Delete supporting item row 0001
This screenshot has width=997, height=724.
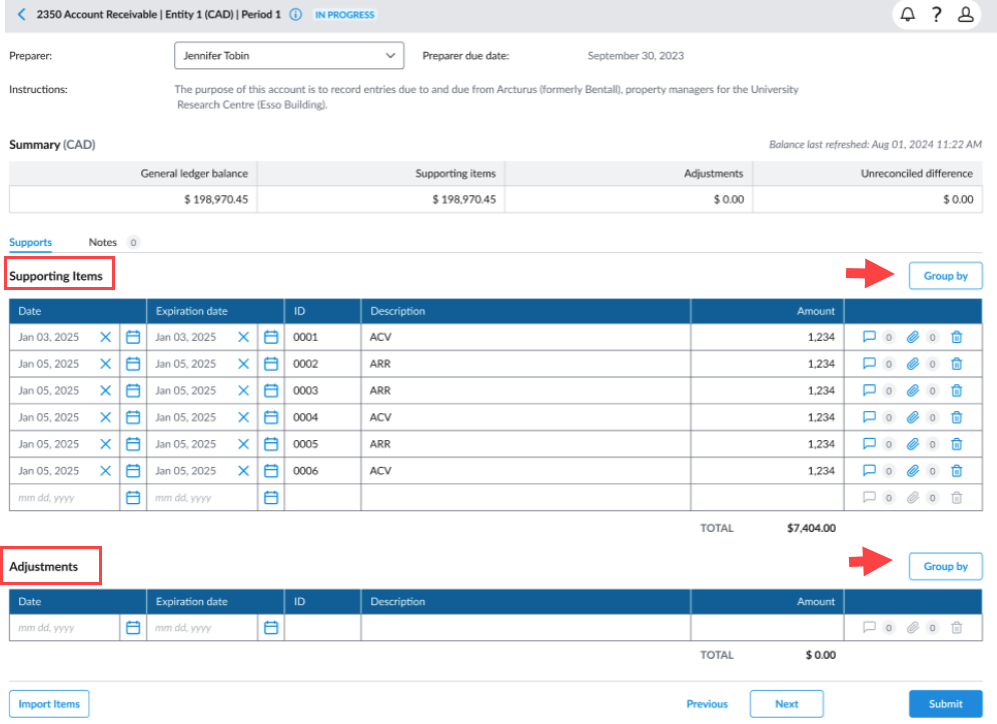click(956, 337)
